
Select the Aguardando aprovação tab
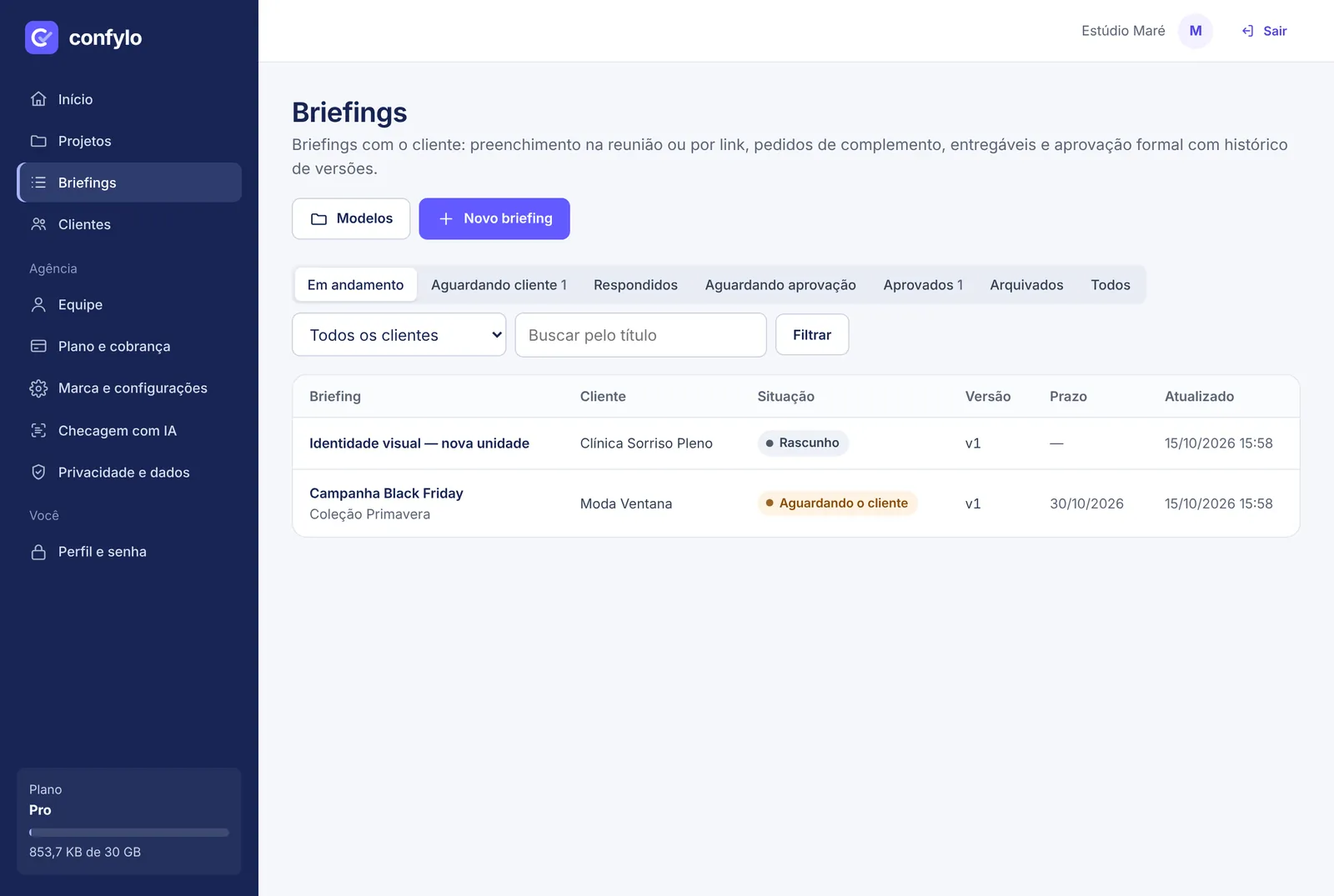pos(780,285)
